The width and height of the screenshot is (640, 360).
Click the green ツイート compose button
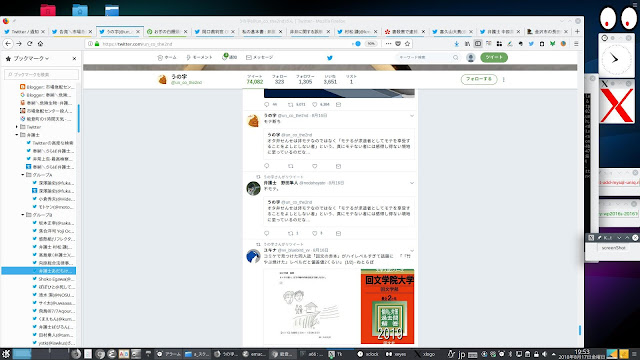[x=494, y=58]
